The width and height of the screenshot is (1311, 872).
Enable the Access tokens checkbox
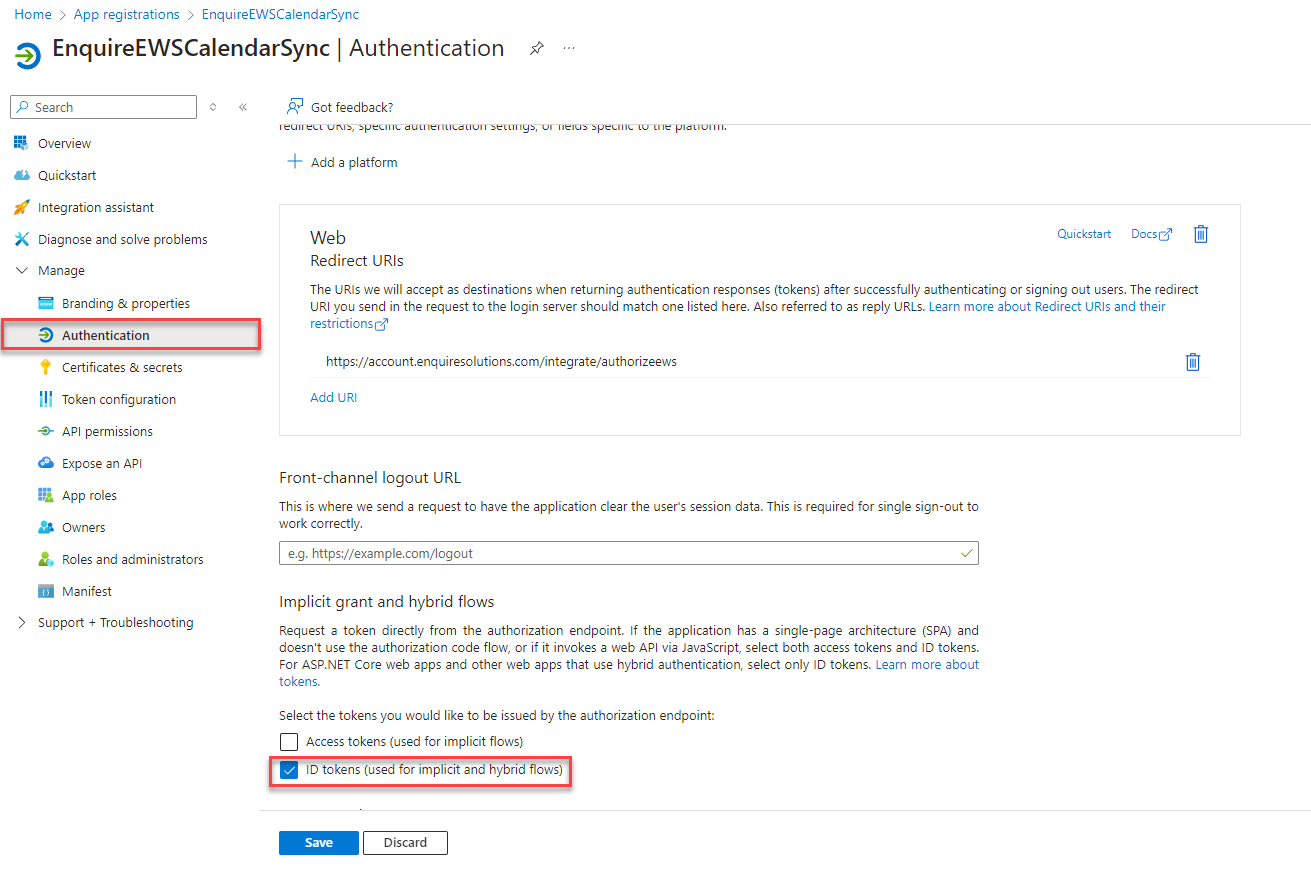289,741
